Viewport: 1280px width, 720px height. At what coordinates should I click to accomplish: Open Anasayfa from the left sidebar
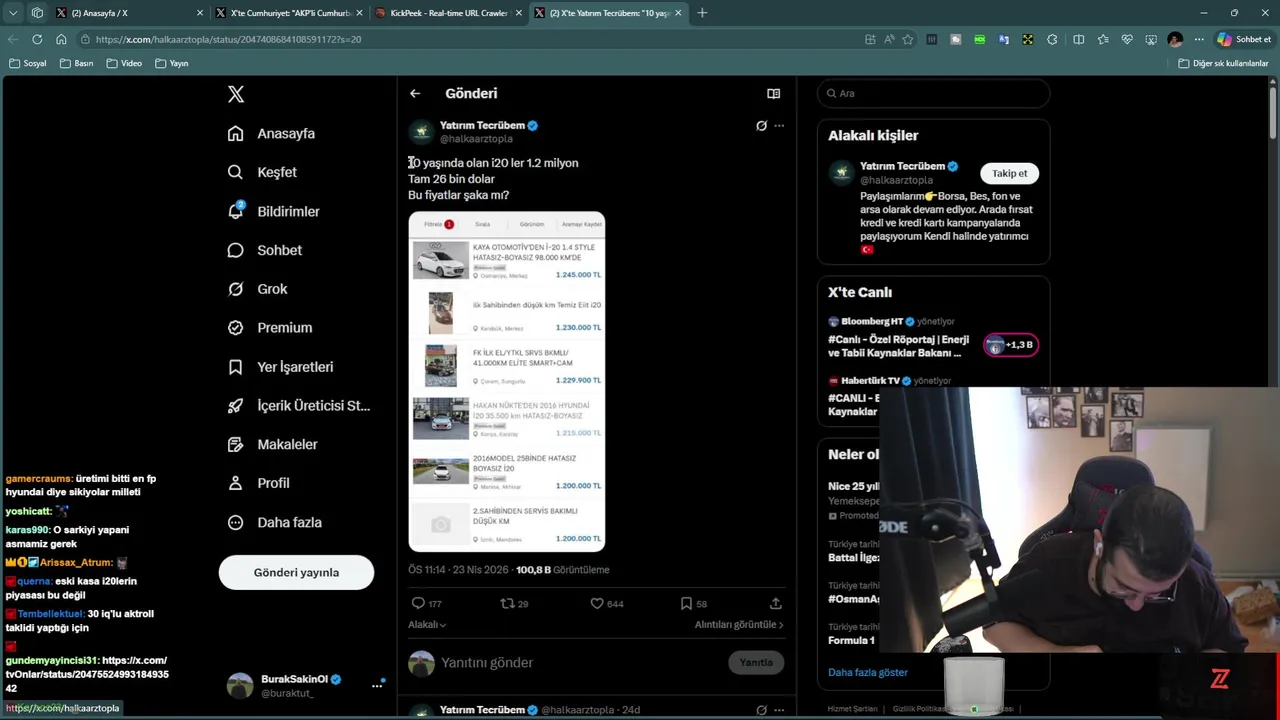pyautogui.click(x=271, y=133)
